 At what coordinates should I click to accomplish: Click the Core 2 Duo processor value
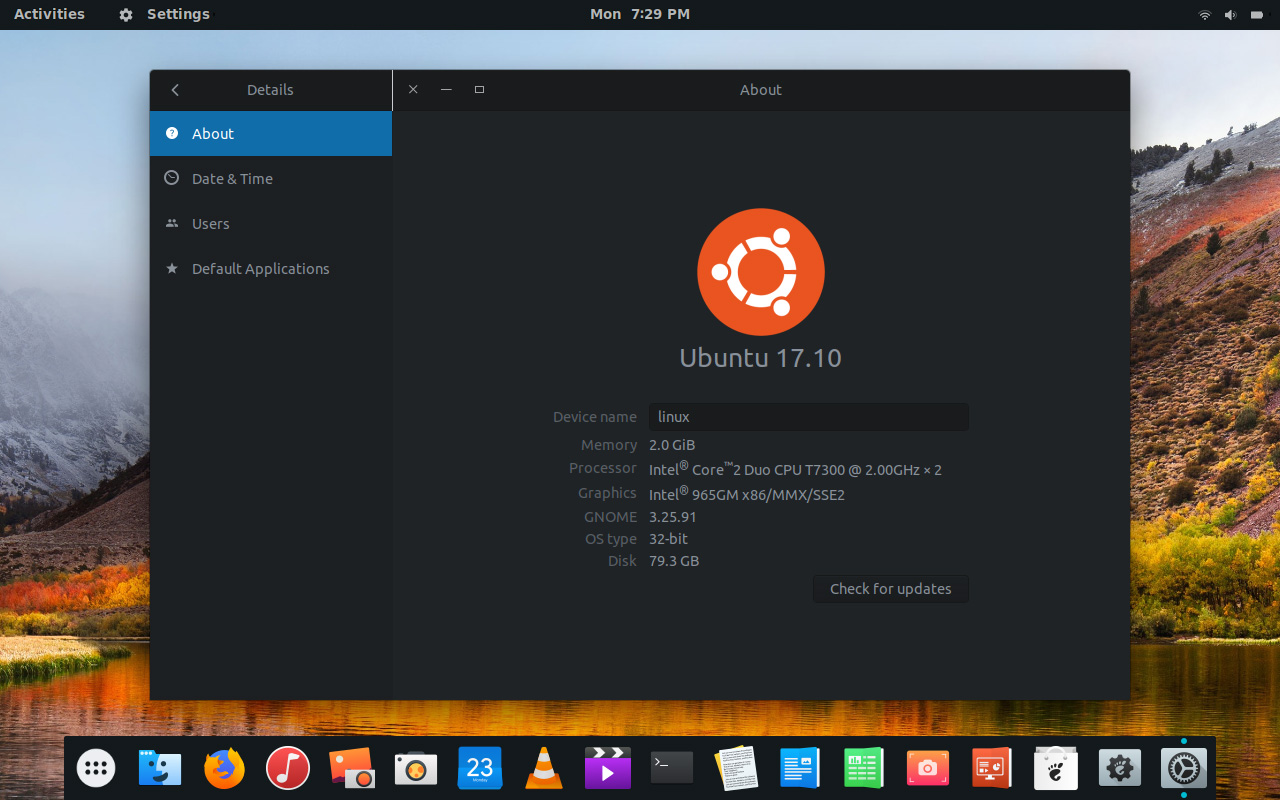795,468
